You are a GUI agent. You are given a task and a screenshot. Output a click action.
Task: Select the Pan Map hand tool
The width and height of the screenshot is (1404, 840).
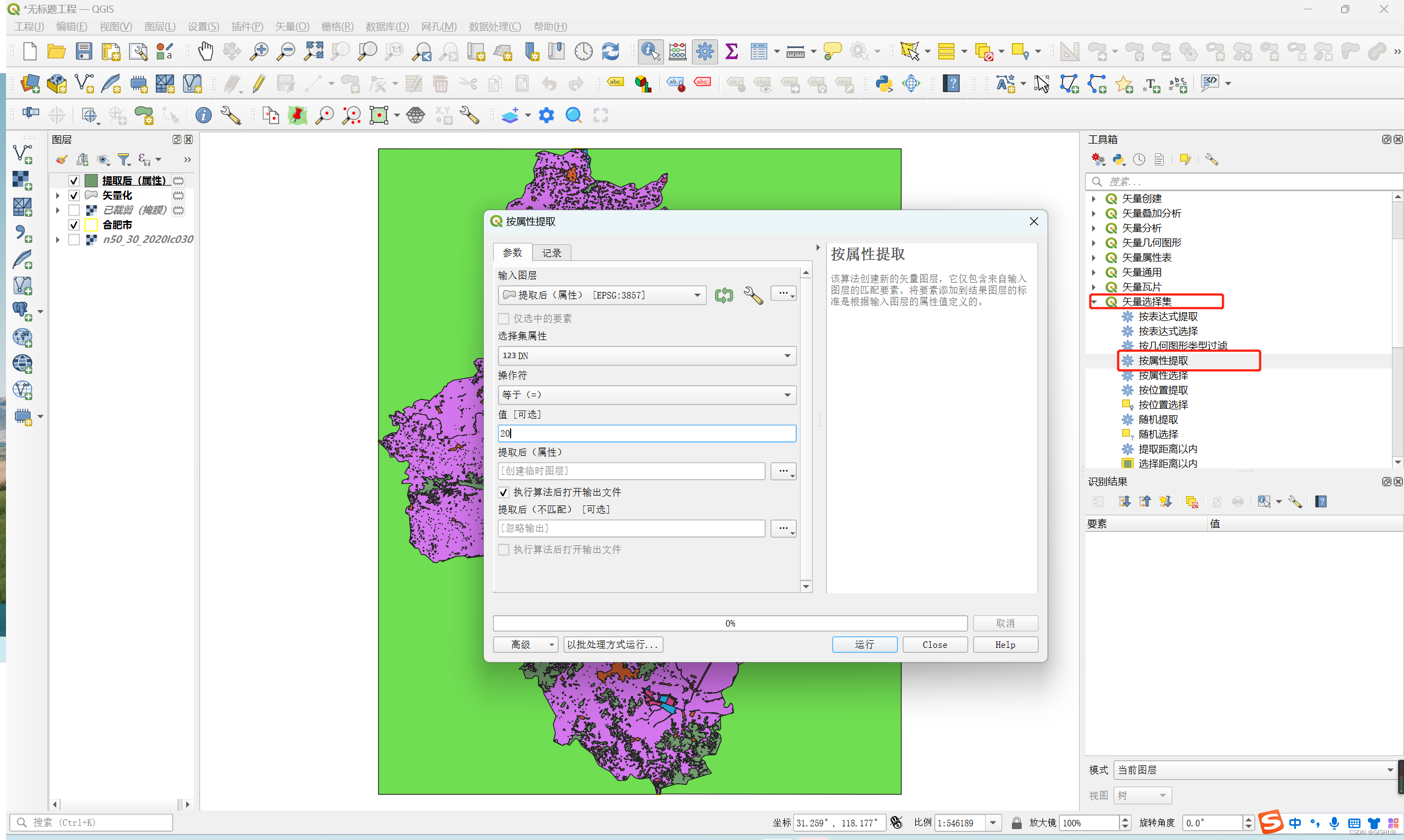click(205, 51)
